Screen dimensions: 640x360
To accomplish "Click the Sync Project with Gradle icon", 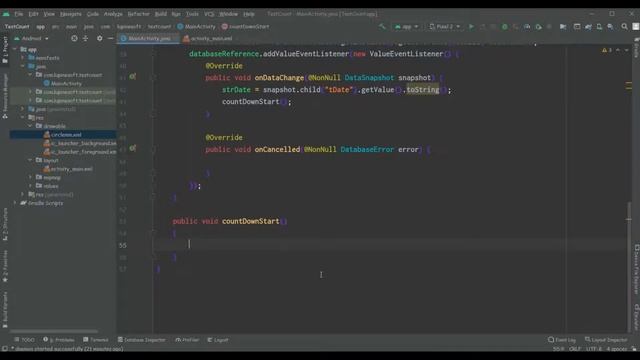I will (588, 27).
